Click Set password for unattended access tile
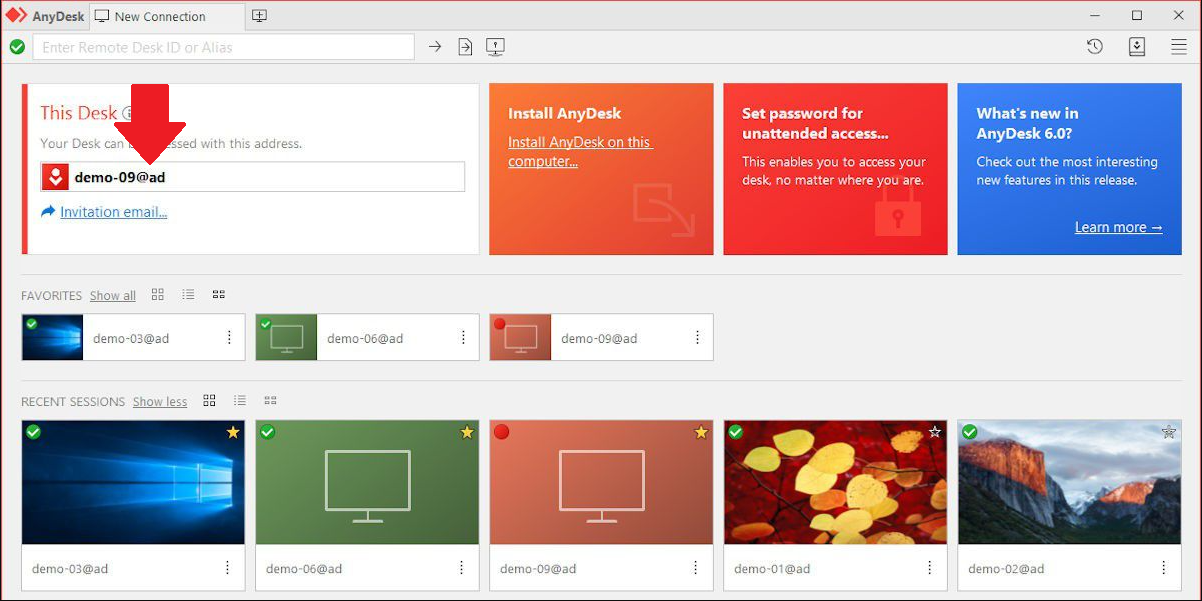The height and width of the screenshot is (601, 1202). tap(835, 169)
